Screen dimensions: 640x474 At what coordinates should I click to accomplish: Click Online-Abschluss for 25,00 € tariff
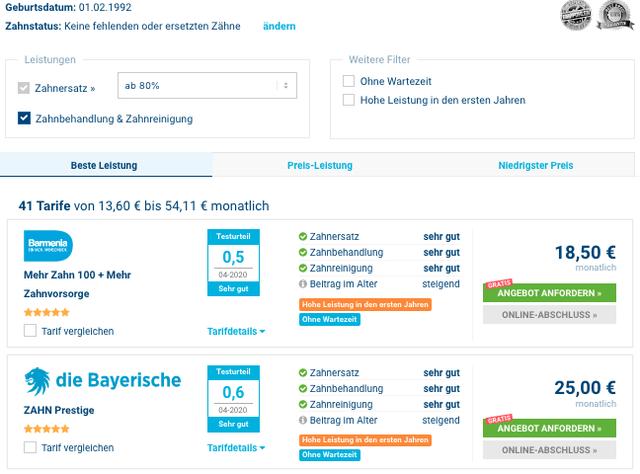click(x=549, y=450)
